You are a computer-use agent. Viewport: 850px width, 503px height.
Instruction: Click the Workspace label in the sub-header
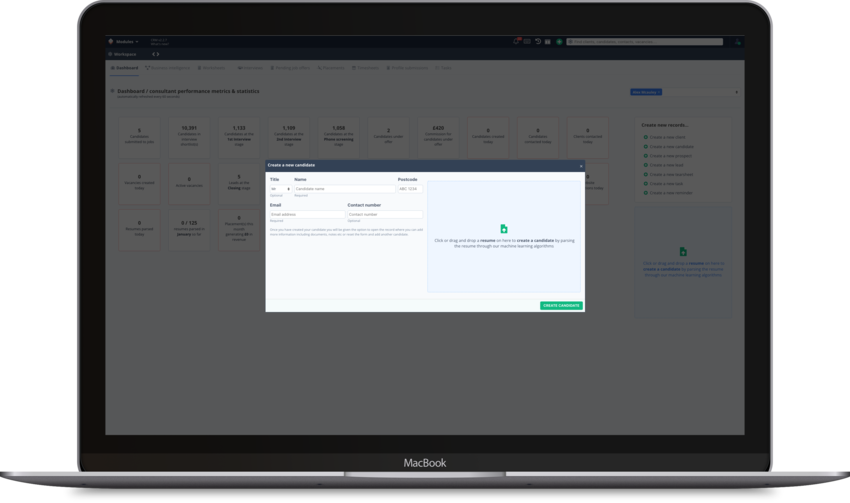point(125,54)
